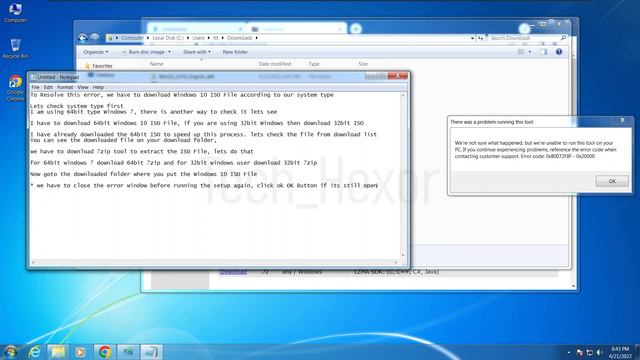Click the Explorer back arrow button
The height and width of the screenshot is (360, 640).
pos(82,38)
